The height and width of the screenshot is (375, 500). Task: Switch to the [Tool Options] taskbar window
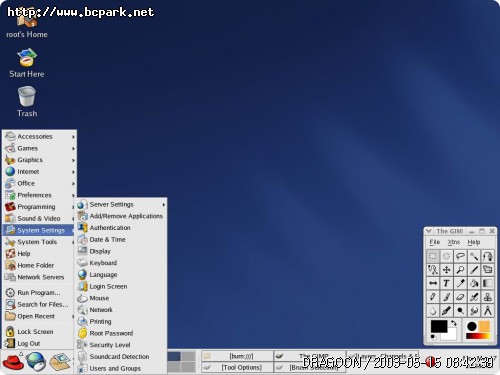pyautogui.click(x=237, y=367)
